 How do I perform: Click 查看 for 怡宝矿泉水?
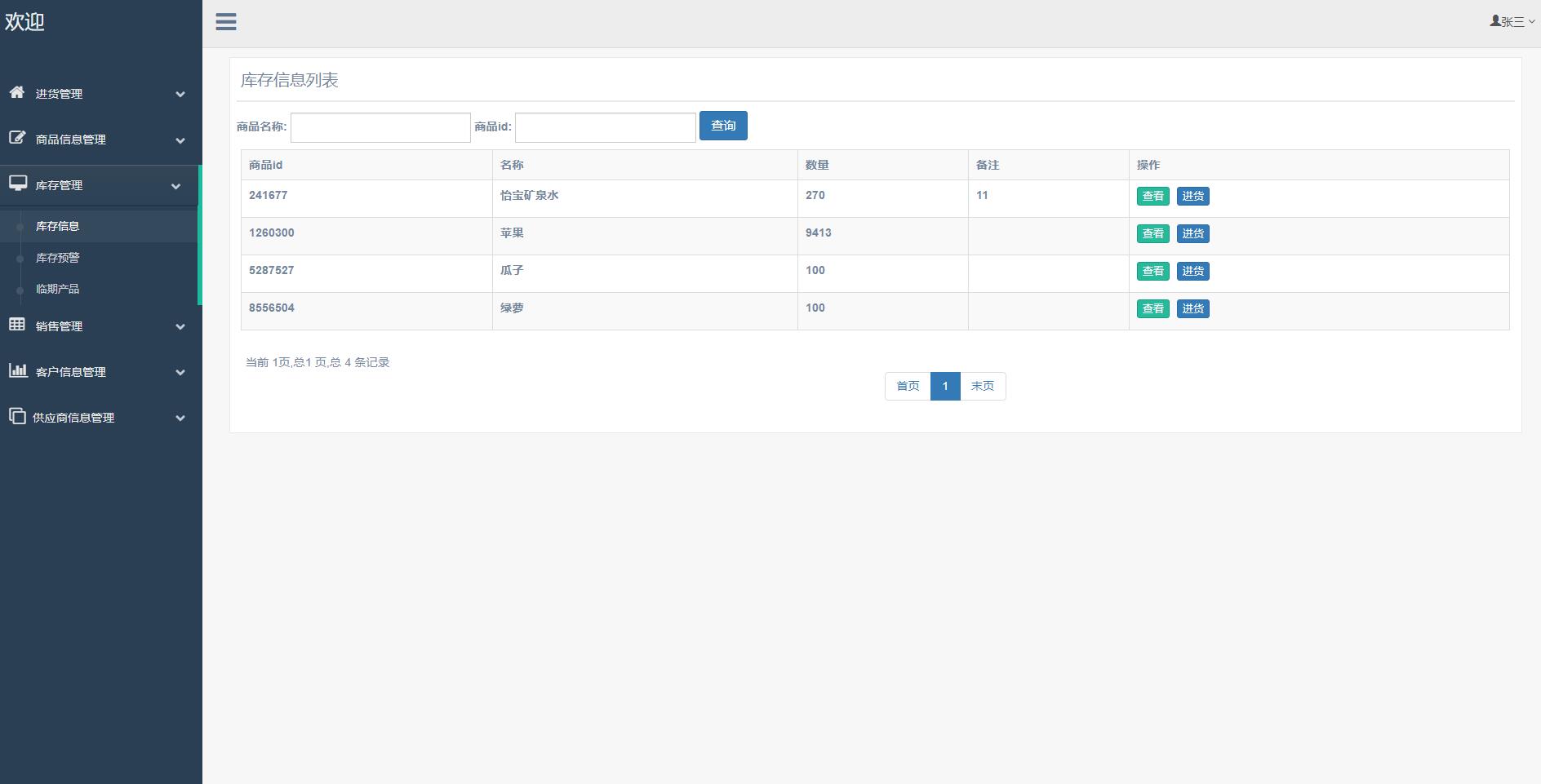[x=1153, y=196]
